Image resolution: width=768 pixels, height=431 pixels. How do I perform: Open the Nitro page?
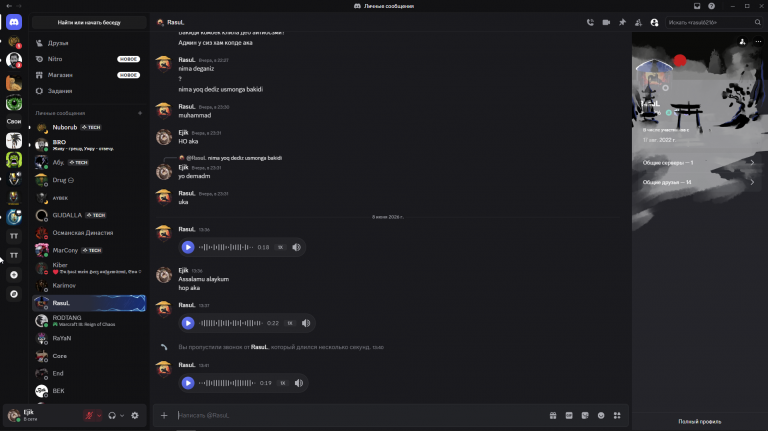click(x=89, y=59)
